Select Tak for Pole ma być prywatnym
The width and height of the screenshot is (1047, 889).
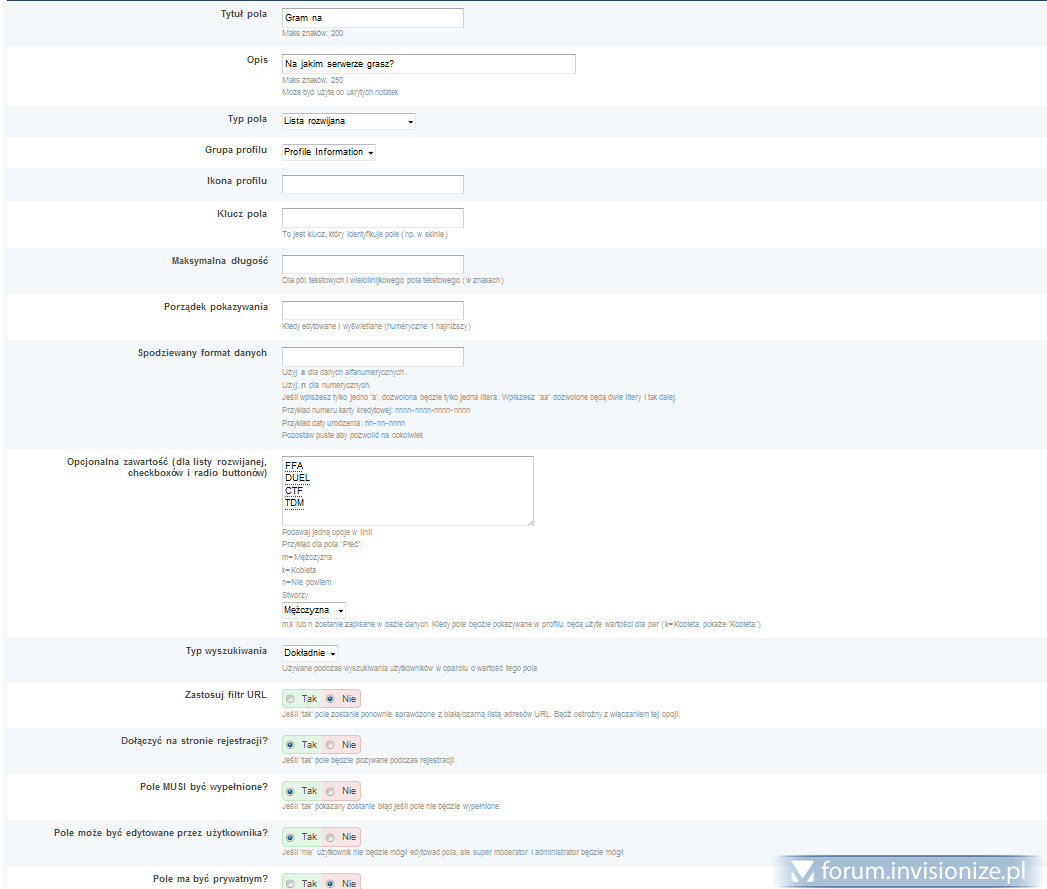(291, 883)
